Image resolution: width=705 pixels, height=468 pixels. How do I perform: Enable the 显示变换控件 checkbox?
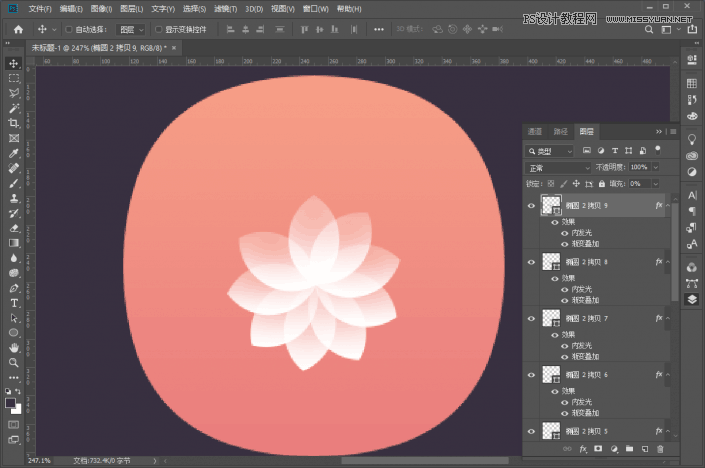pyautogui.click(x=158, y=30)
